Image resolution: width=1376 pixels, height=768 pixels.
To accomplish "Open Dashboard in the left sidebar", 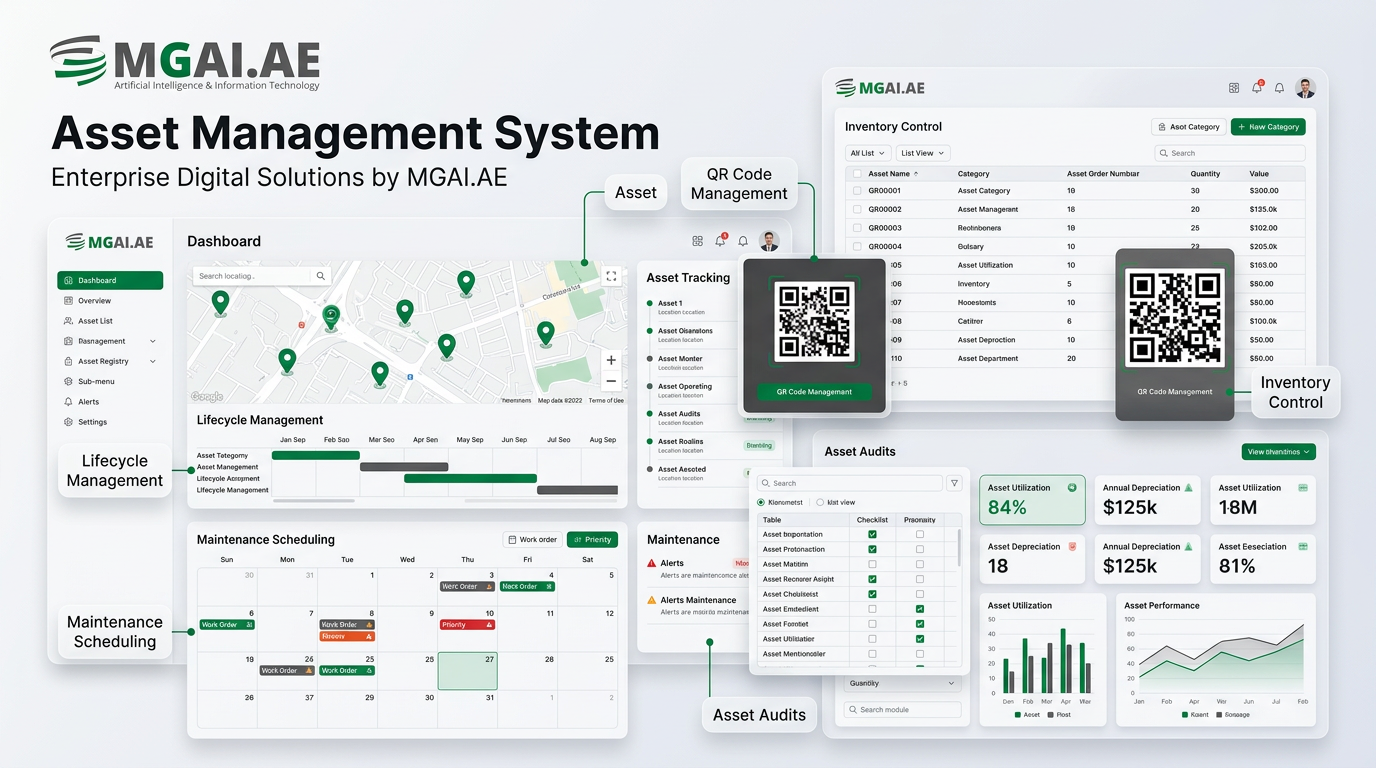I will (110, 281).
